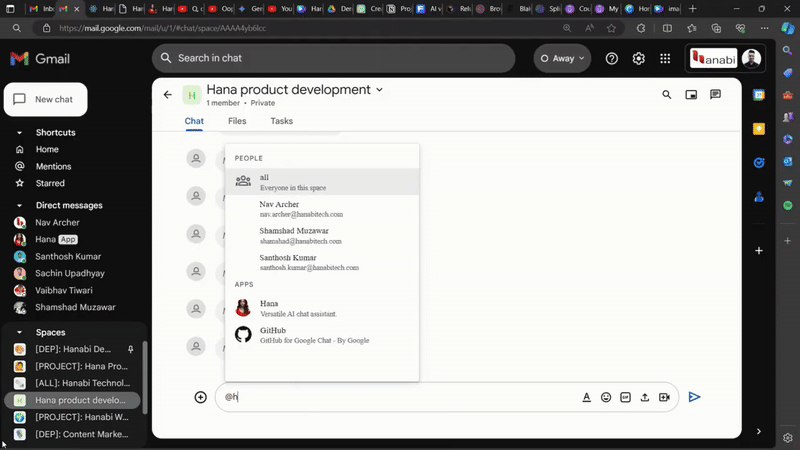Mention all, everyone in this space

click(322, 182)
